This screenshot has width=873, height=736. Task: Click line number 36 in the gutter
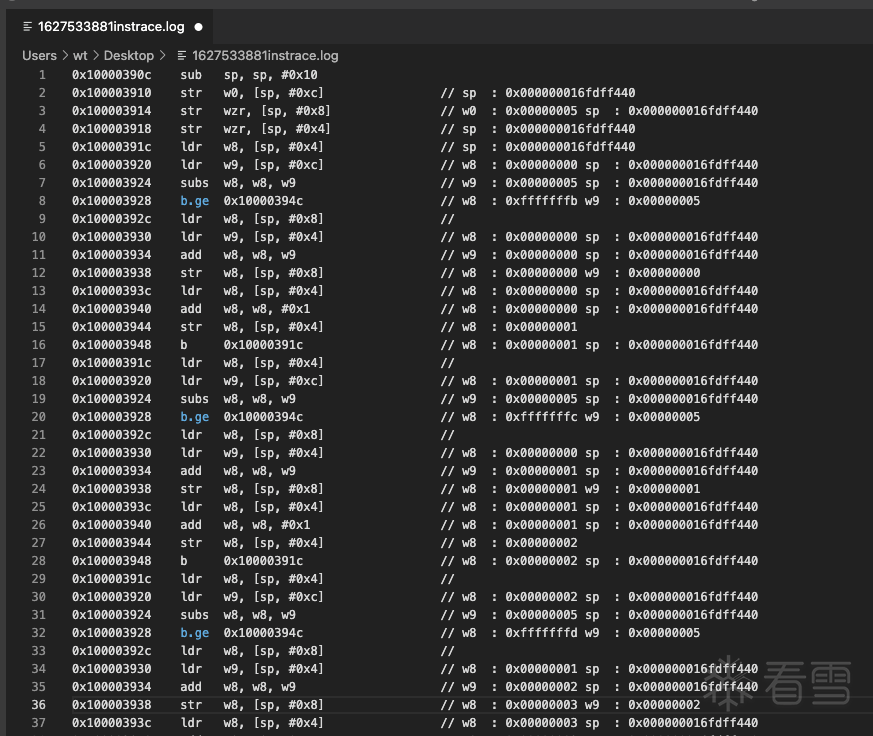(38, 704)
